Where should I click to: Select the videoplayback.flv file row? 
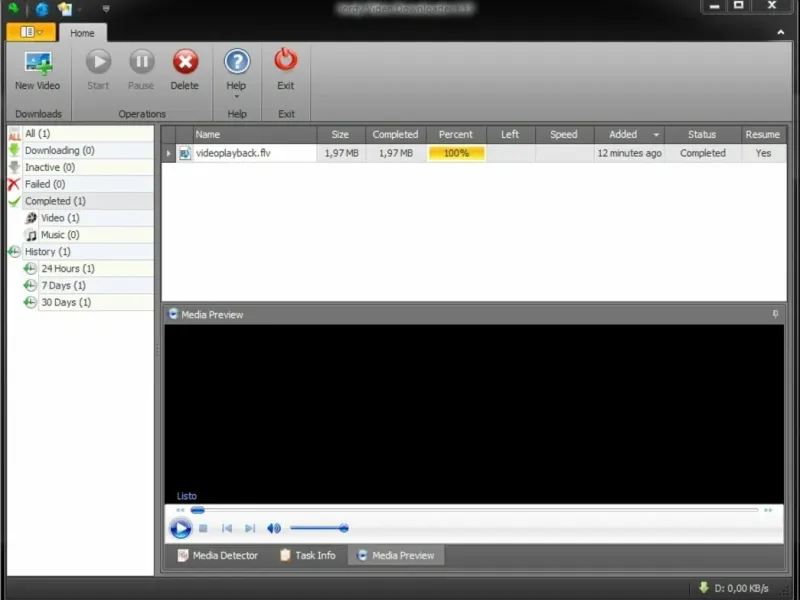pos(474,153)
